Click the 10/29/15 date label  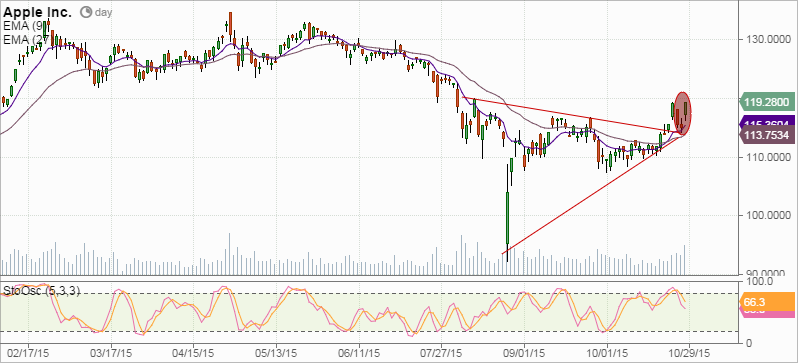[x=690, y=352]
